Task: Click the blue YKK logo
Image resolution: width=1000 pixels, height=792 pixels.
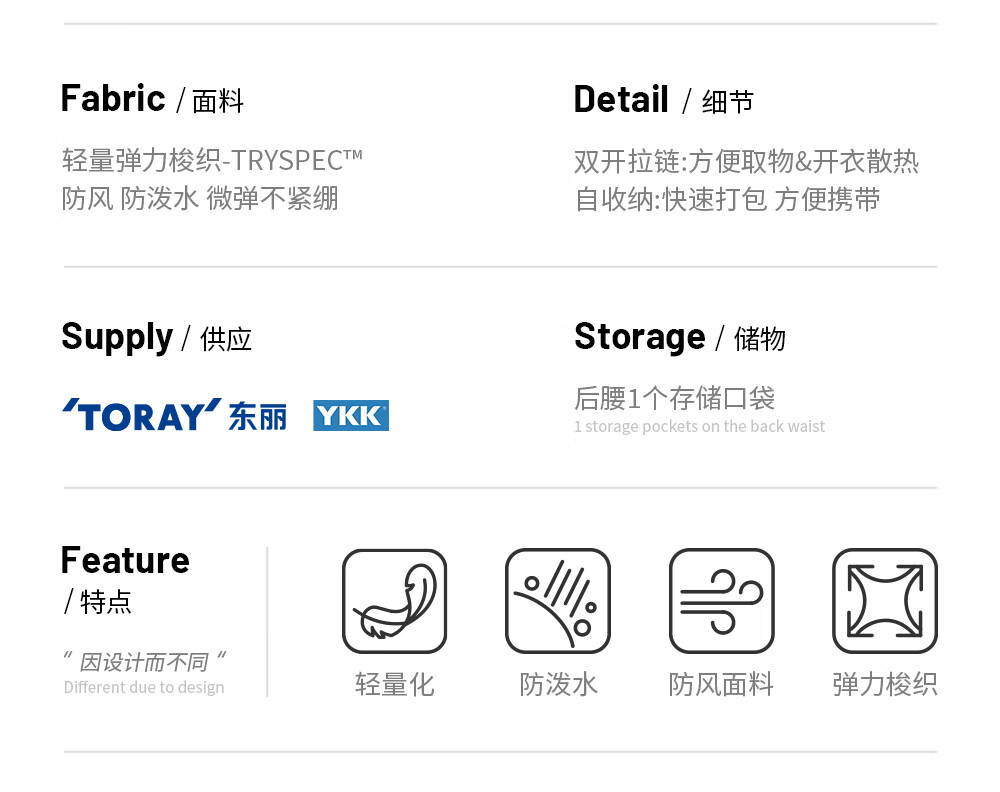Action: click(x=350, y=415)
